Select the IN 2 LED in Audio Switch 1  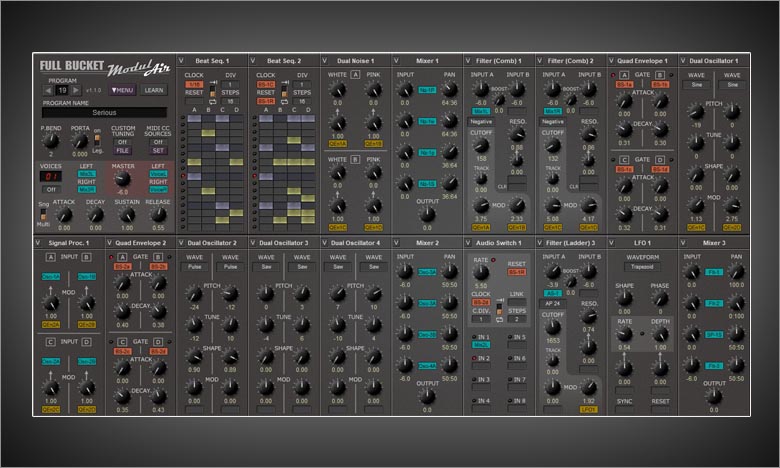click(x=474, y=358)
